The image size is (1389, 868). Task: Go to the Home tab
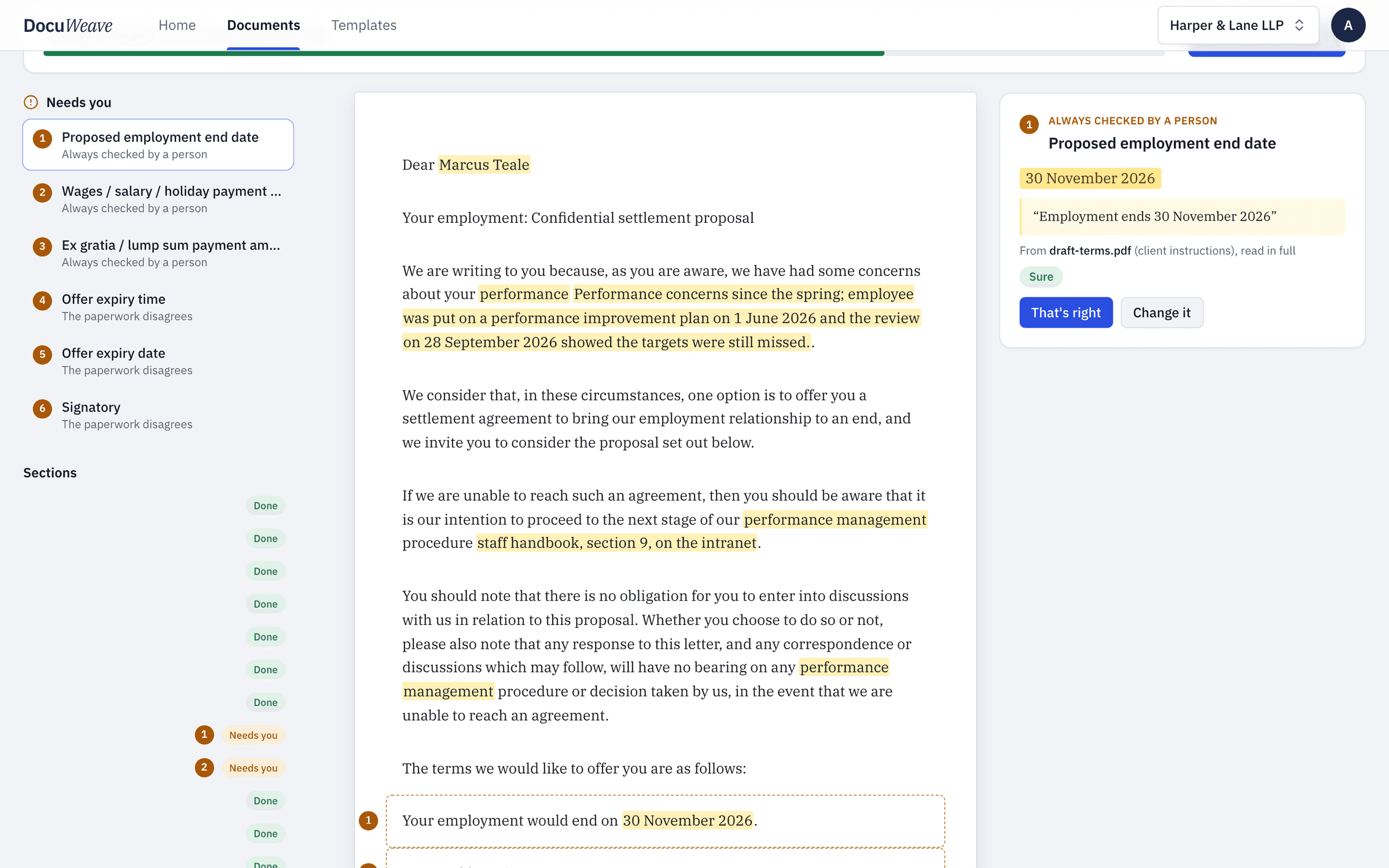[177, 25]
